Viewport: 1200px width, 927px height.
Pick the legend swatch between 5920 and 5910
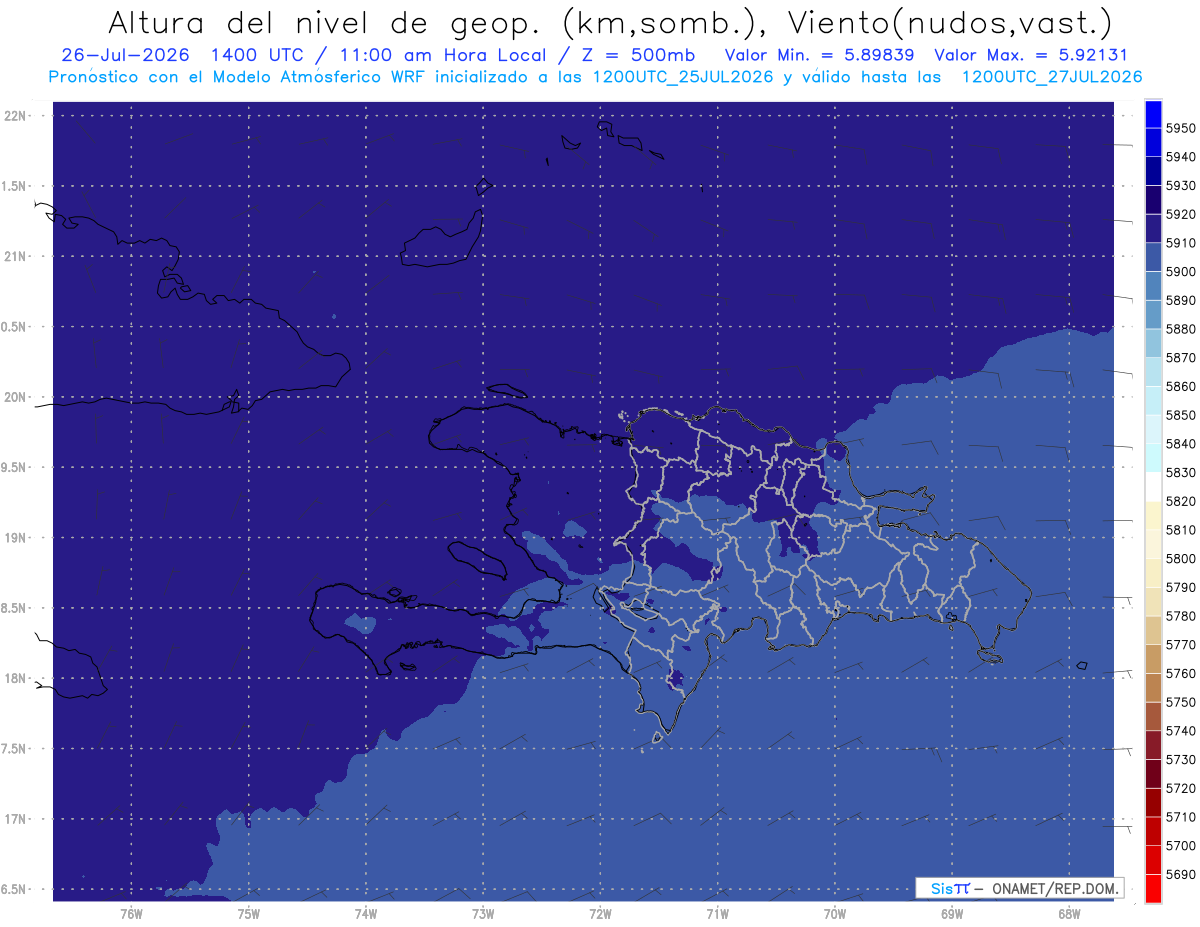click(1153, 229)
